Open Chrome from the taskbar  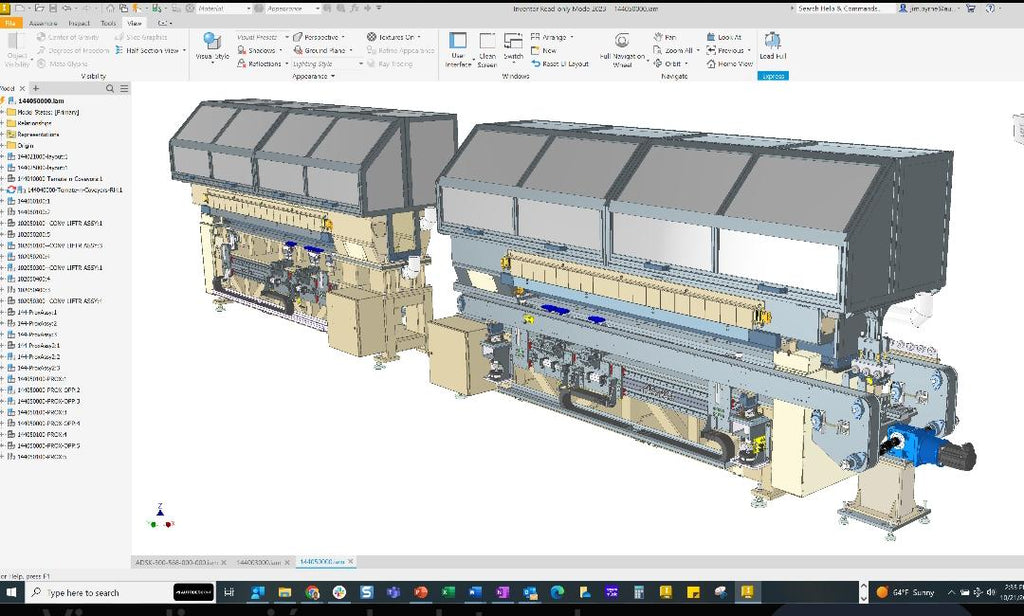[x=312, y=592]
